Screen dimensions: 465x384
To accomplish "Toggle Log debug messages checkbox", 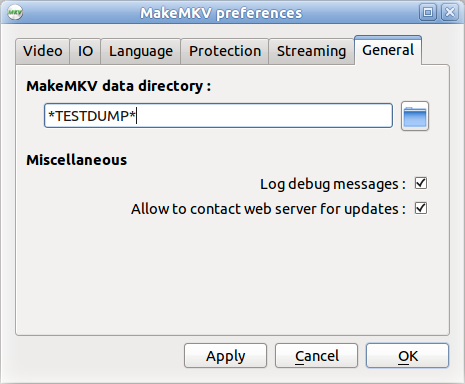I will pyautogui.click(x=421, y=183).
